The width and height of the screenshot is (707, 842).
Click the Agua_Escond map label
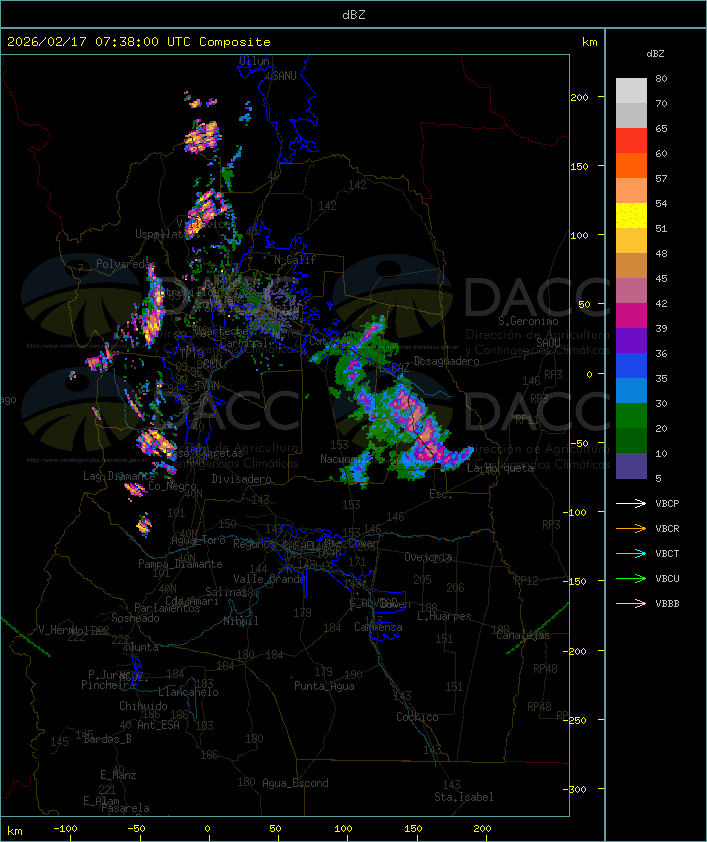pos(295,783)
